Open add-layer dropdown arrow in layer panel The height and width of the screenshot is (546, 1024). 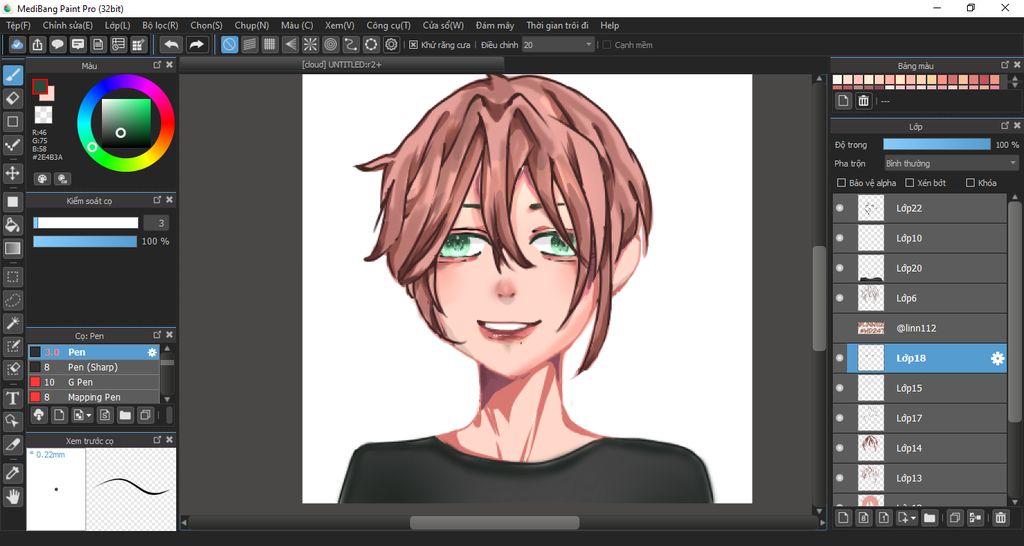[x=914, y=518]
